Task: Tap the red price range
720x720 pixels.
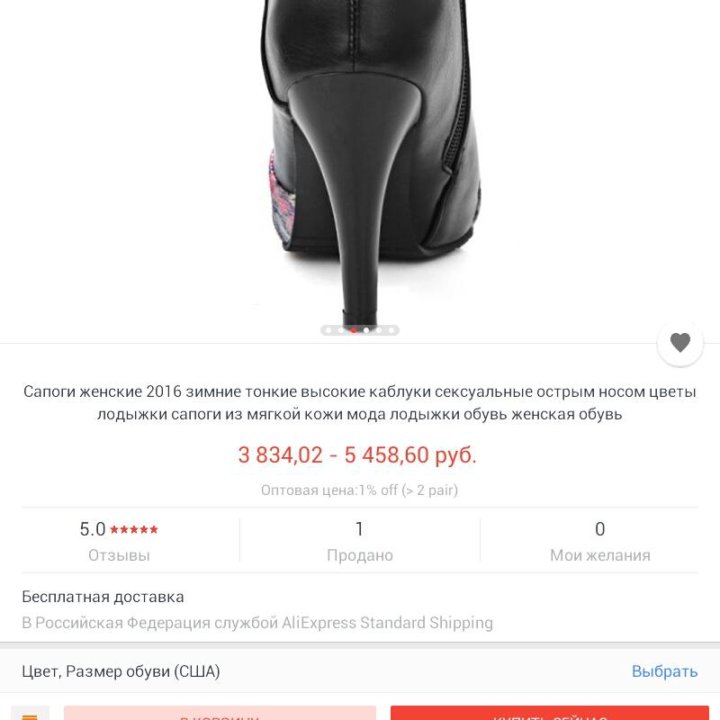Action: tap(357, 455)
